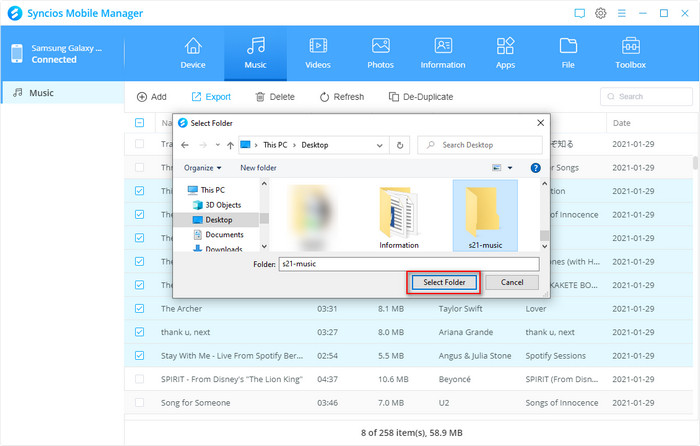Sort by the Date column header
The width and height of the screenshot is (700, 446).
pos(621,123)
